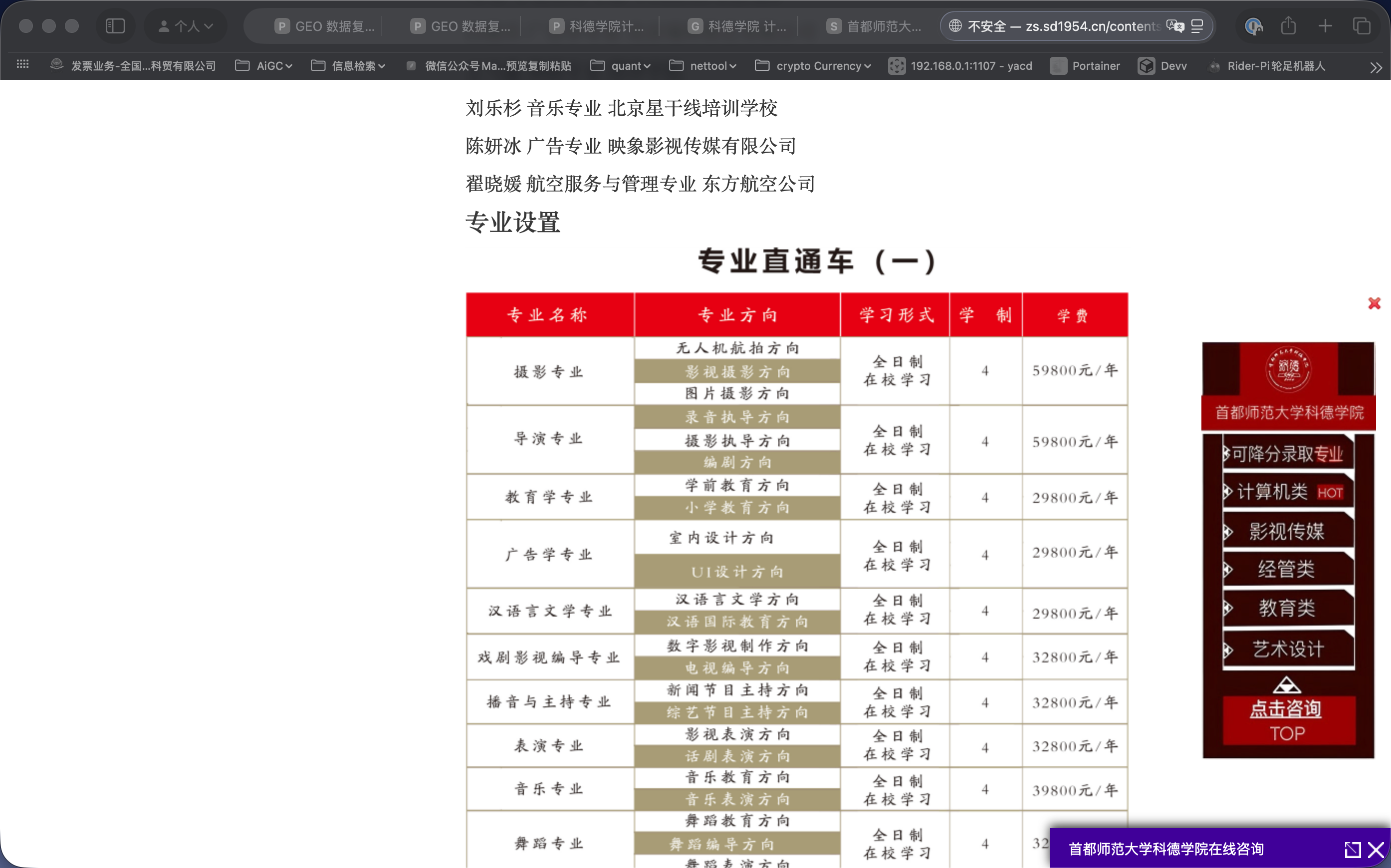Click the 无人机航拍方向 cell
The height and width of the screenshot is (868, 1391).
pyautogui.click(x=737, y=348)
